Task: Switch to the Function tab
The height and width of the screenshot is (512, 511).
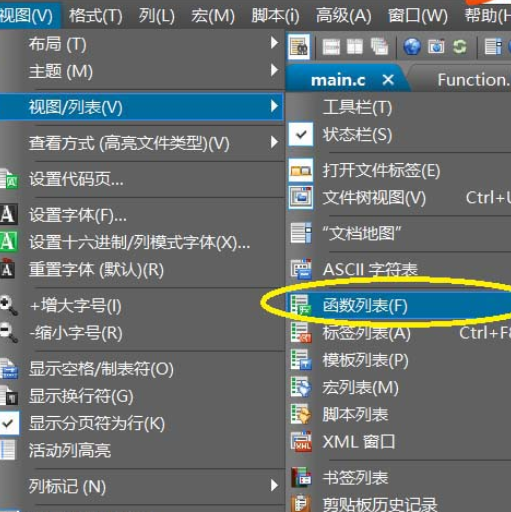Action: coord(473,80)
